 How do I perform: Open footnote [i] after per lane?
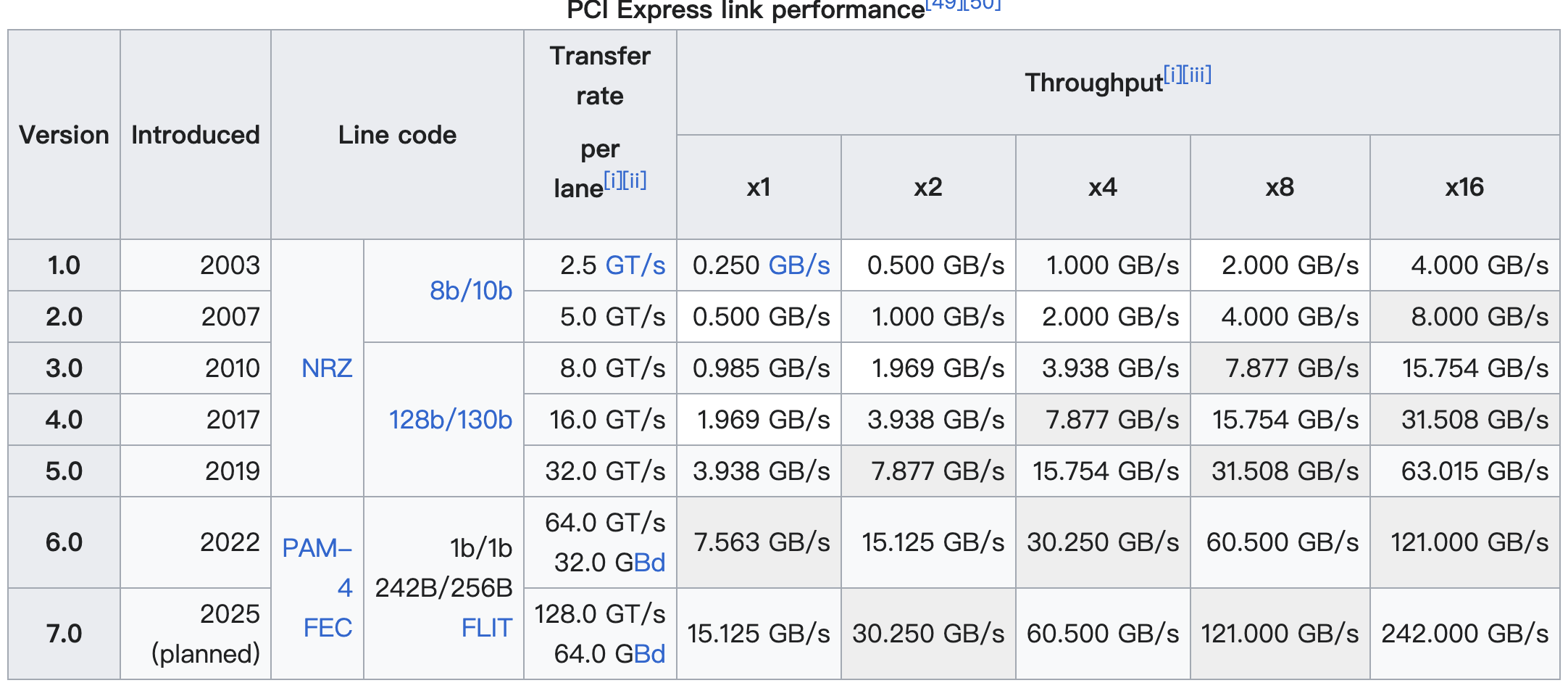tap(613, 180)
